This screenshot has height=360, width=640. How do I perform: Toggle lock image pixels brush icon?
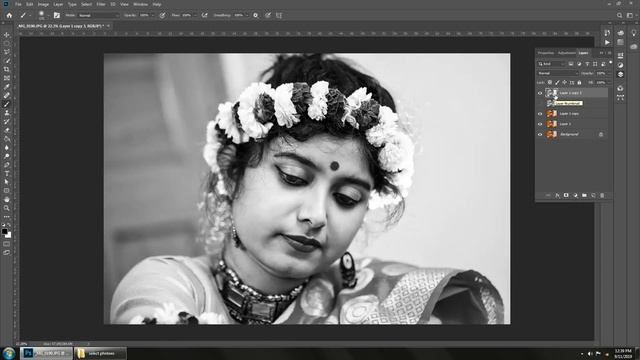(x=557, y=82)
